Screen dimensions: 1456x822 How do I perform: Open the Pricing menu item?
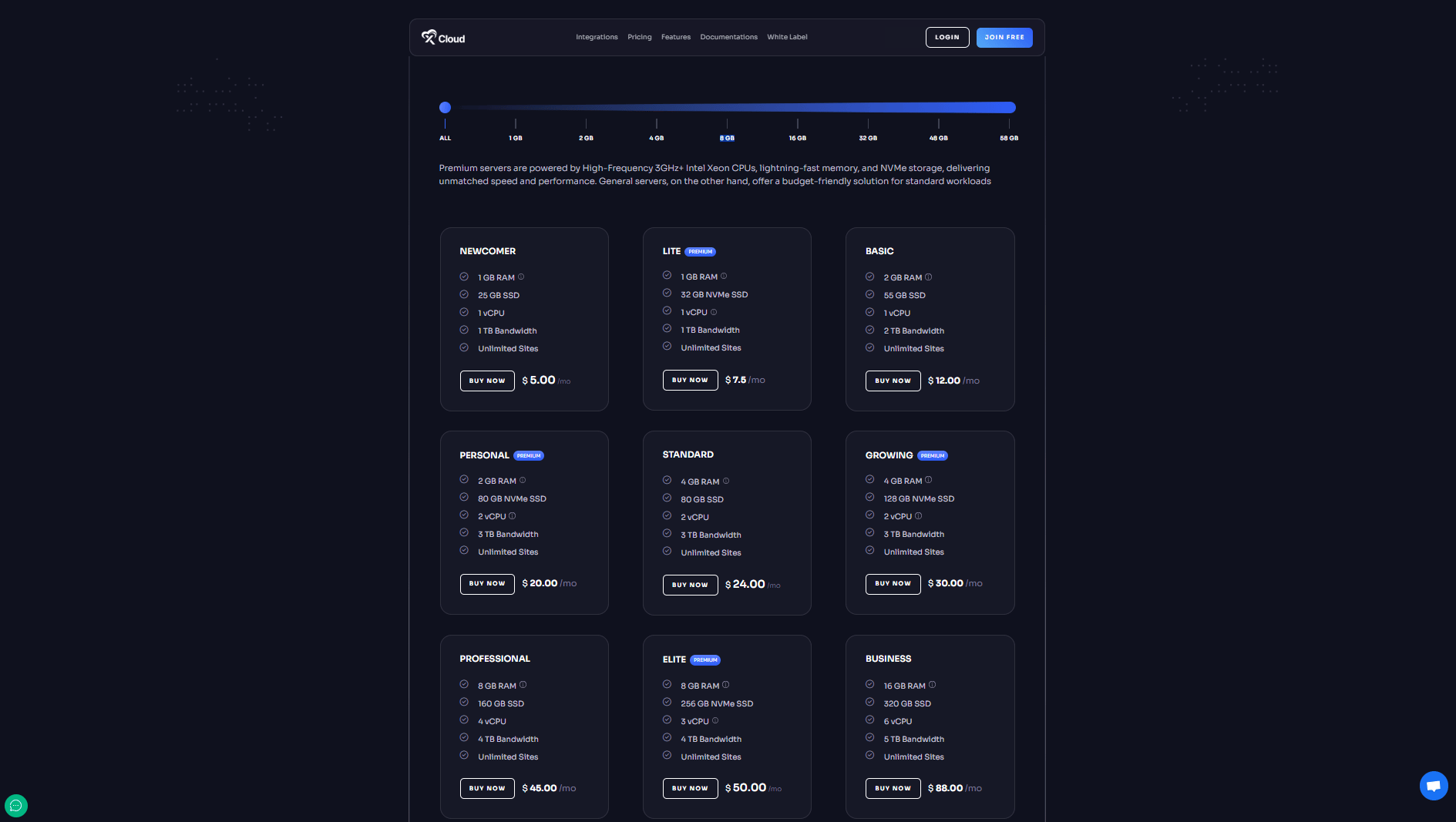(639, 36)
